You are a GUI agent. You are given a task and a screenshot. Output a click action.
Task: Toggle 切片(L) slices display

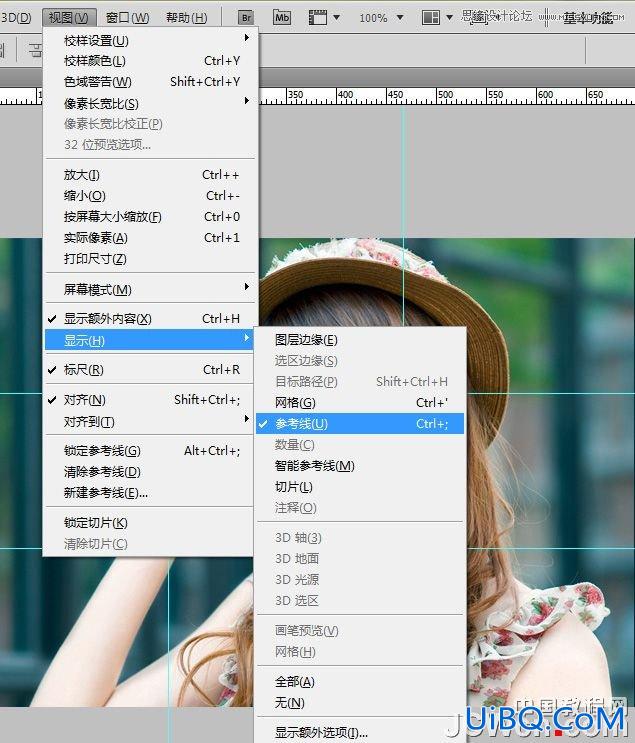(360, 487)
